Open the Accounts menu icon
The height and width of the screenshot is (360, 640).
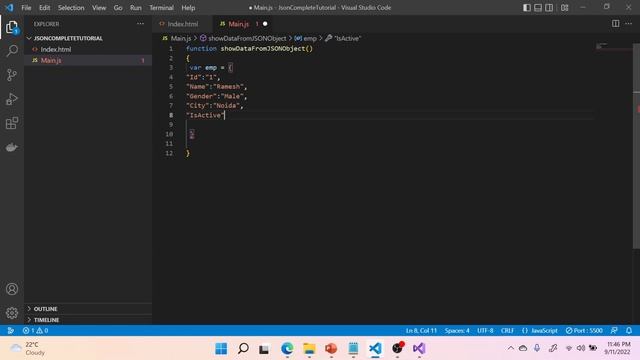(x=12, y=289)
